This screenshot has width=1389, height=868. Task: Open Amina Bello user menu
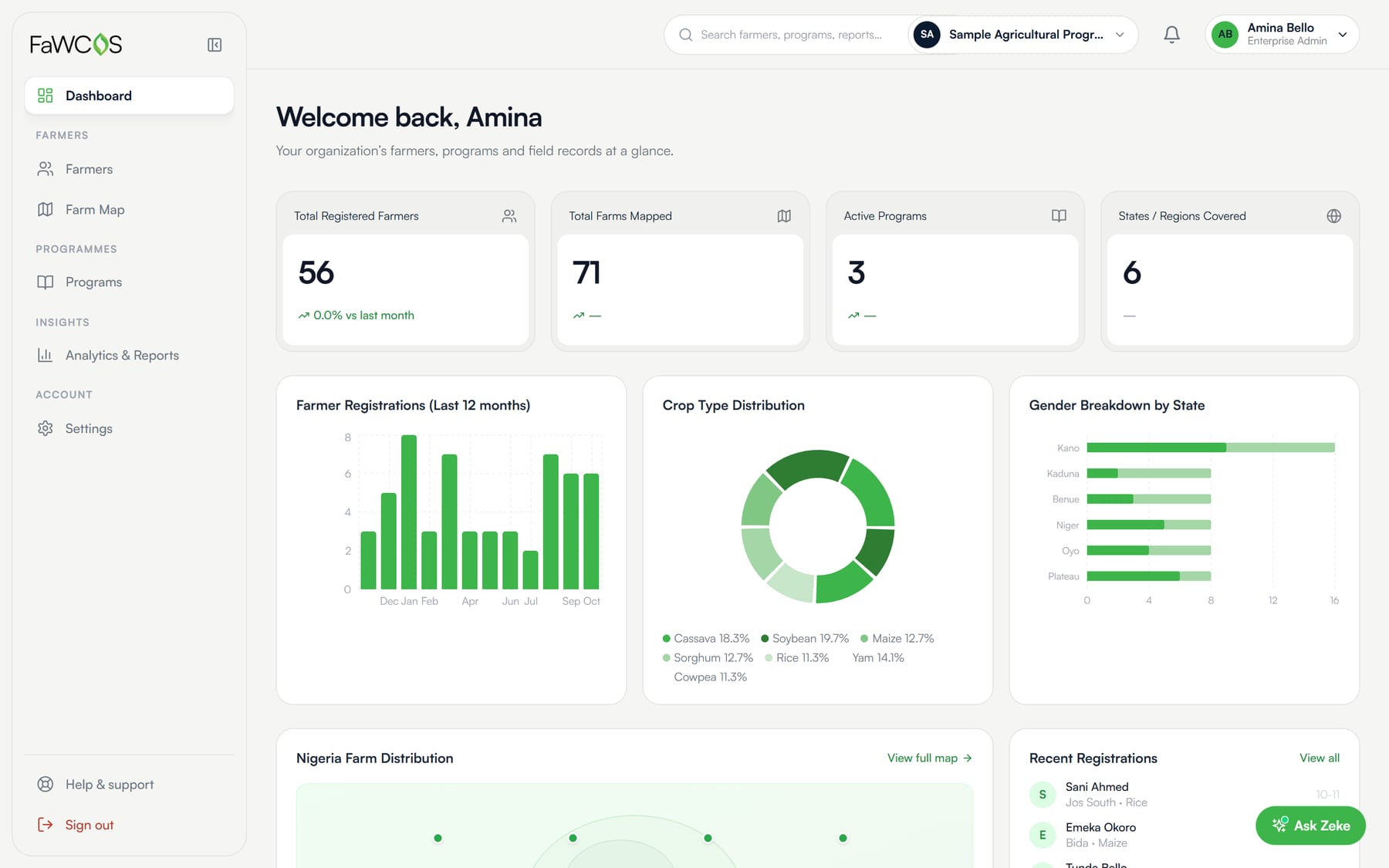click(x=1282, y=35)
